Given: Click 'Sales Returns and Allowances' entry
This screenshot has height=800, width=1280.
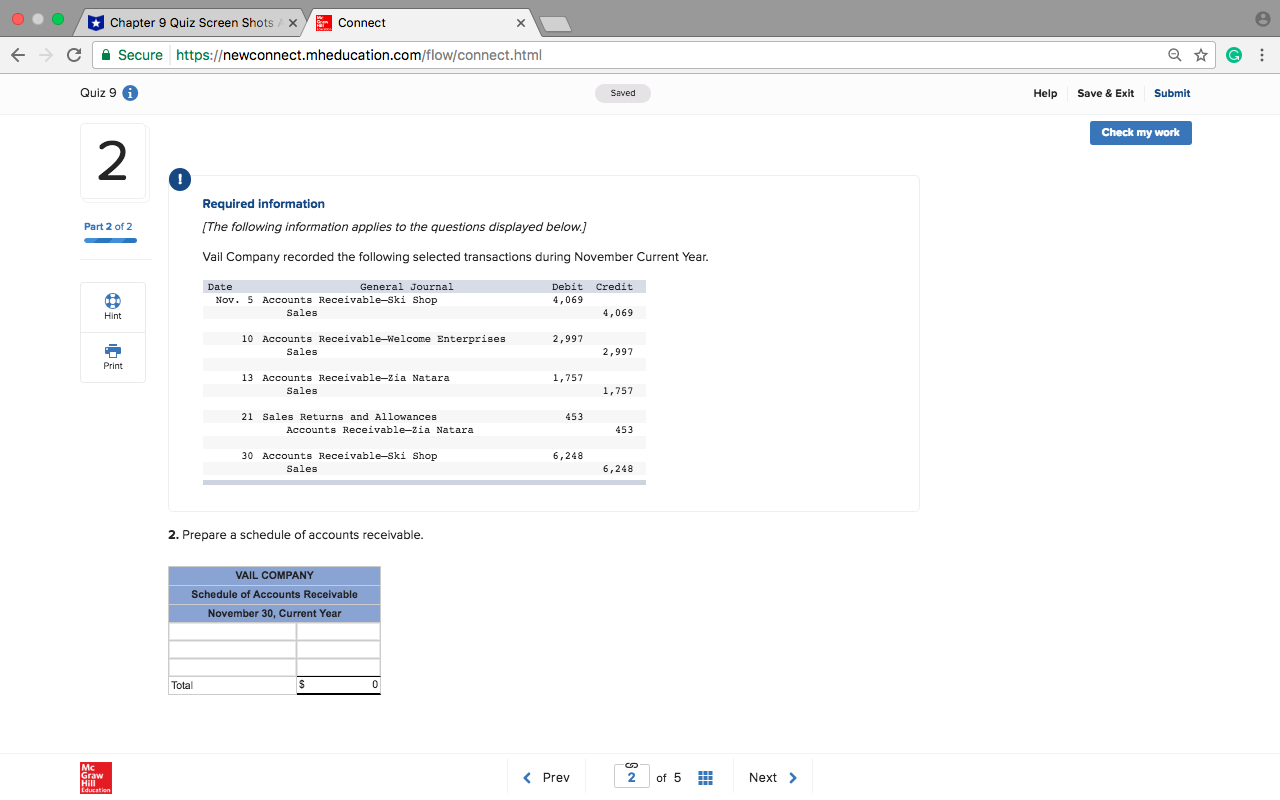Looking at the screenshot, I should point(349,417).
